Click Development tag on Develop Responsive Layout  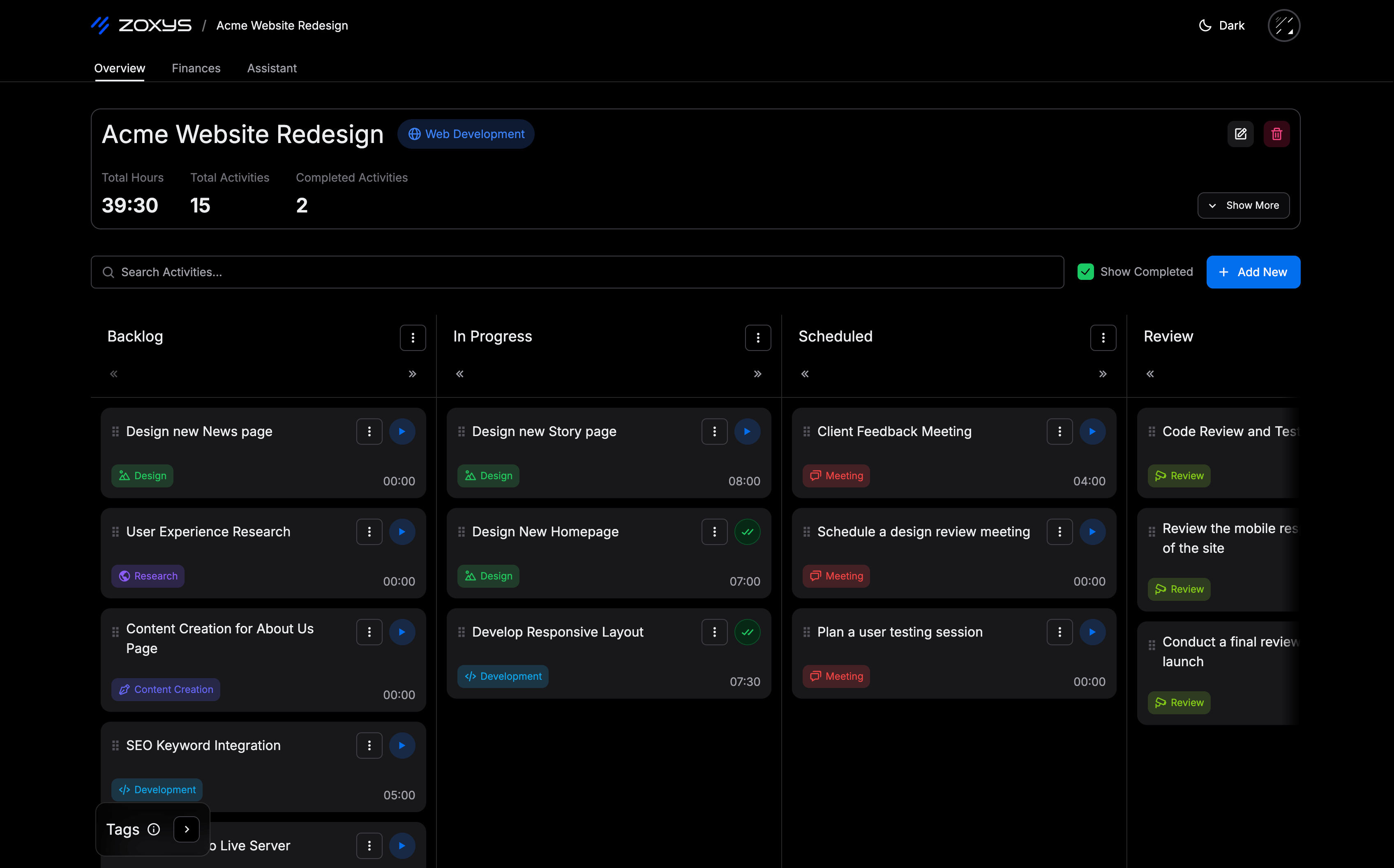(503, 676)
